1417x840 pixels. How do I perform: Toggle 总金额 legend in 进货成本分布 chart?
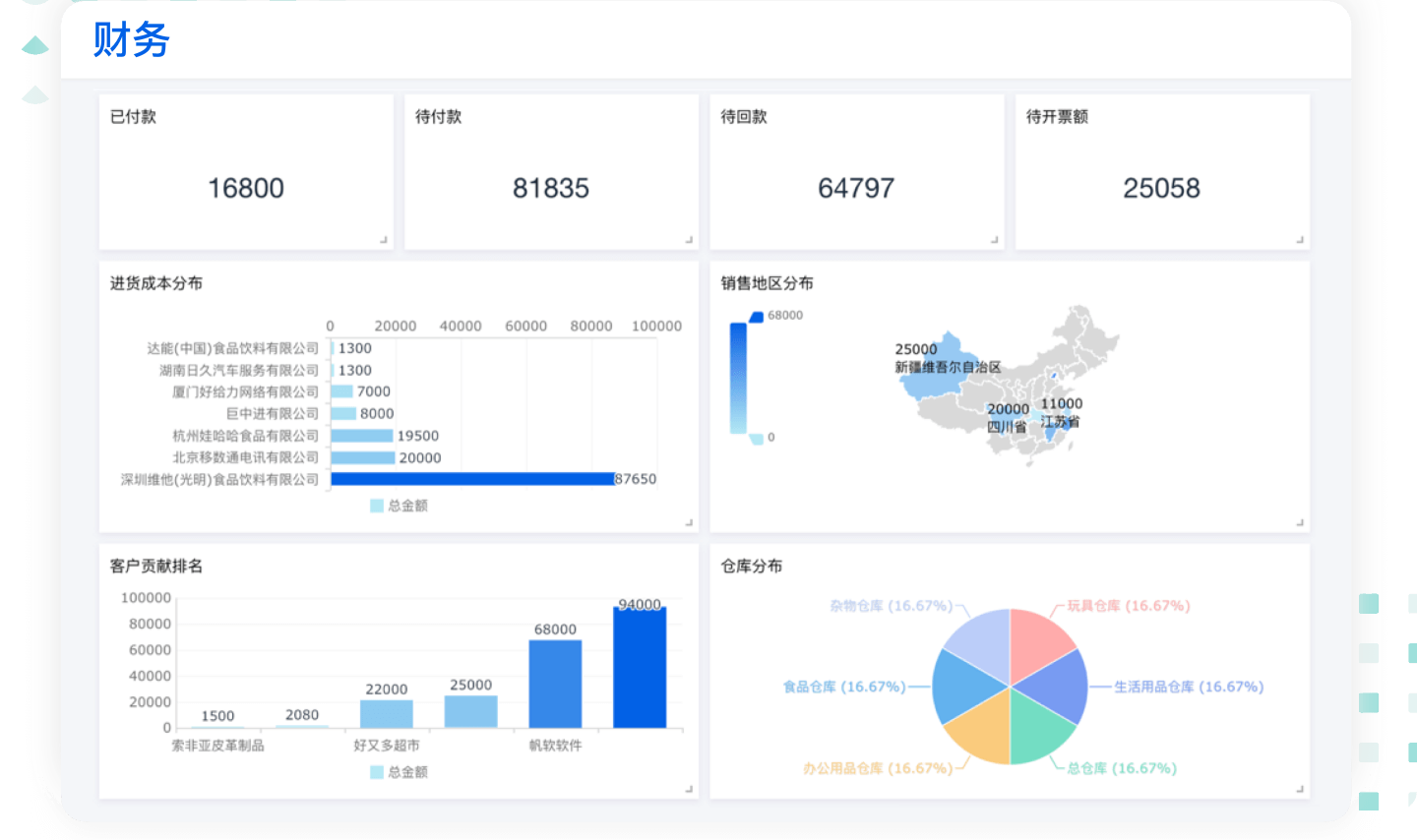(x=399, y=506)
